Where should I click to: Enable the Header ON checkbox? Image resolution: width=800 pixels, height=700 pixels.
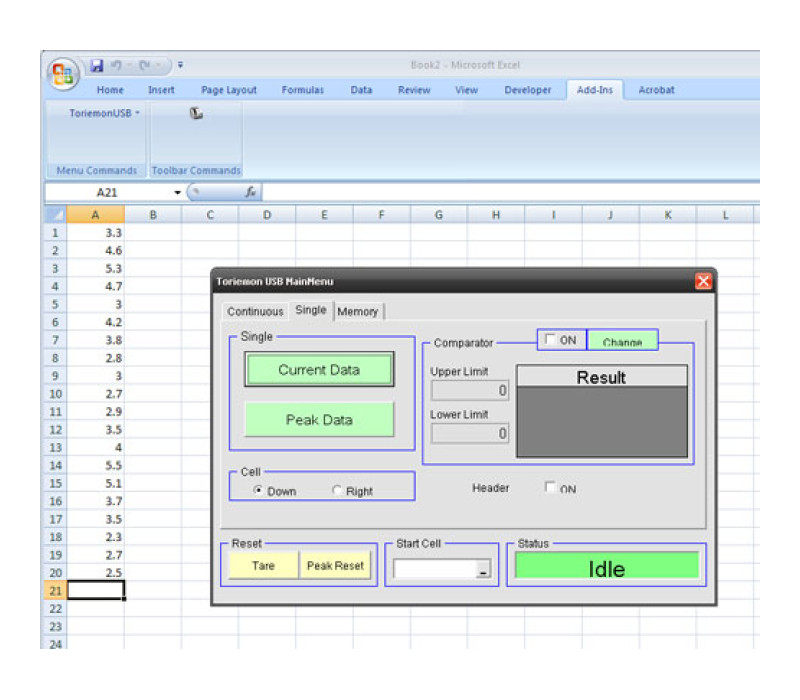tap(550, 487)
